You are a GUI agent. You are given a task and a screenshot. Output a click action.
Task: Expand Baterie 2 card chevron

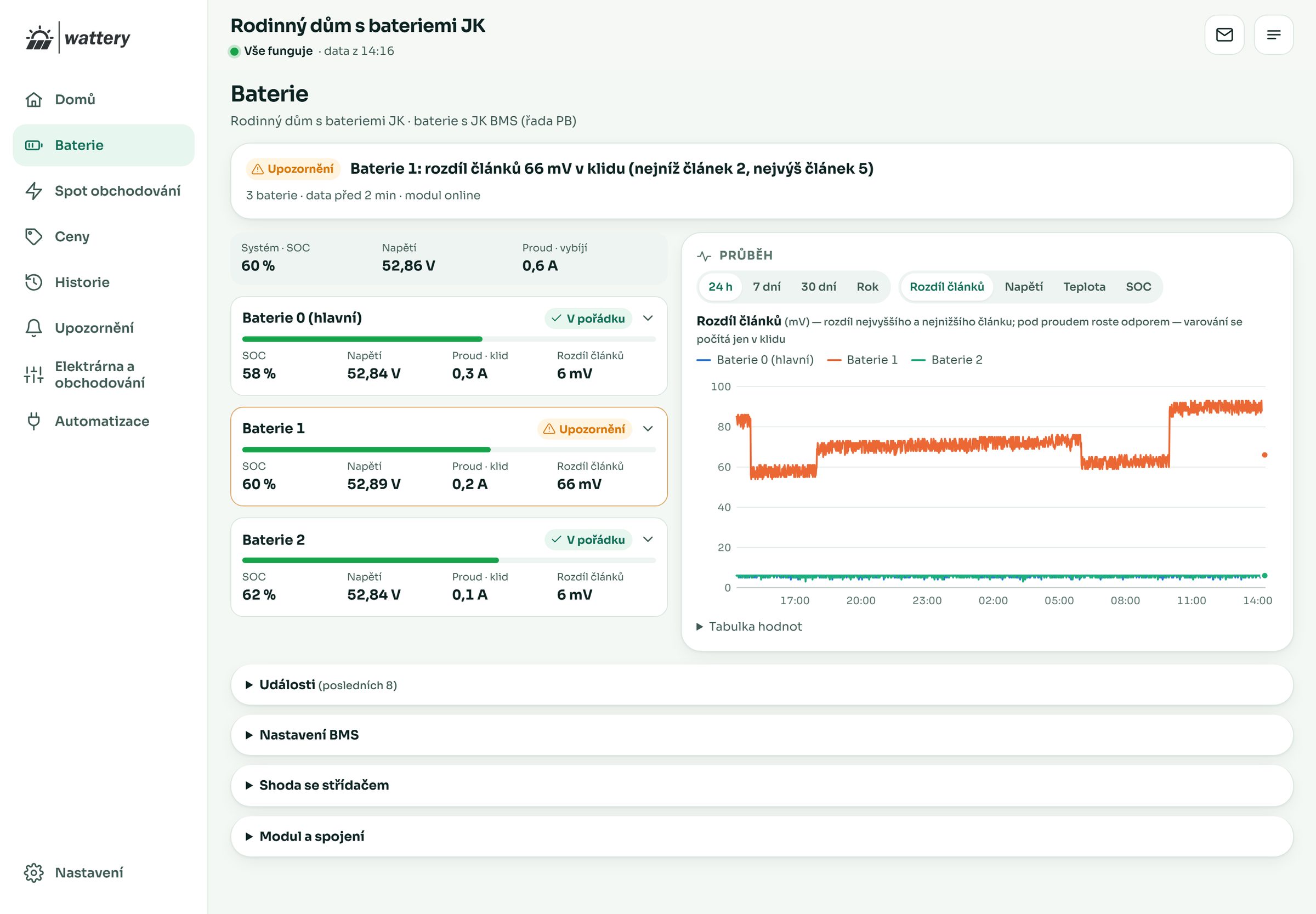point(648,540)
